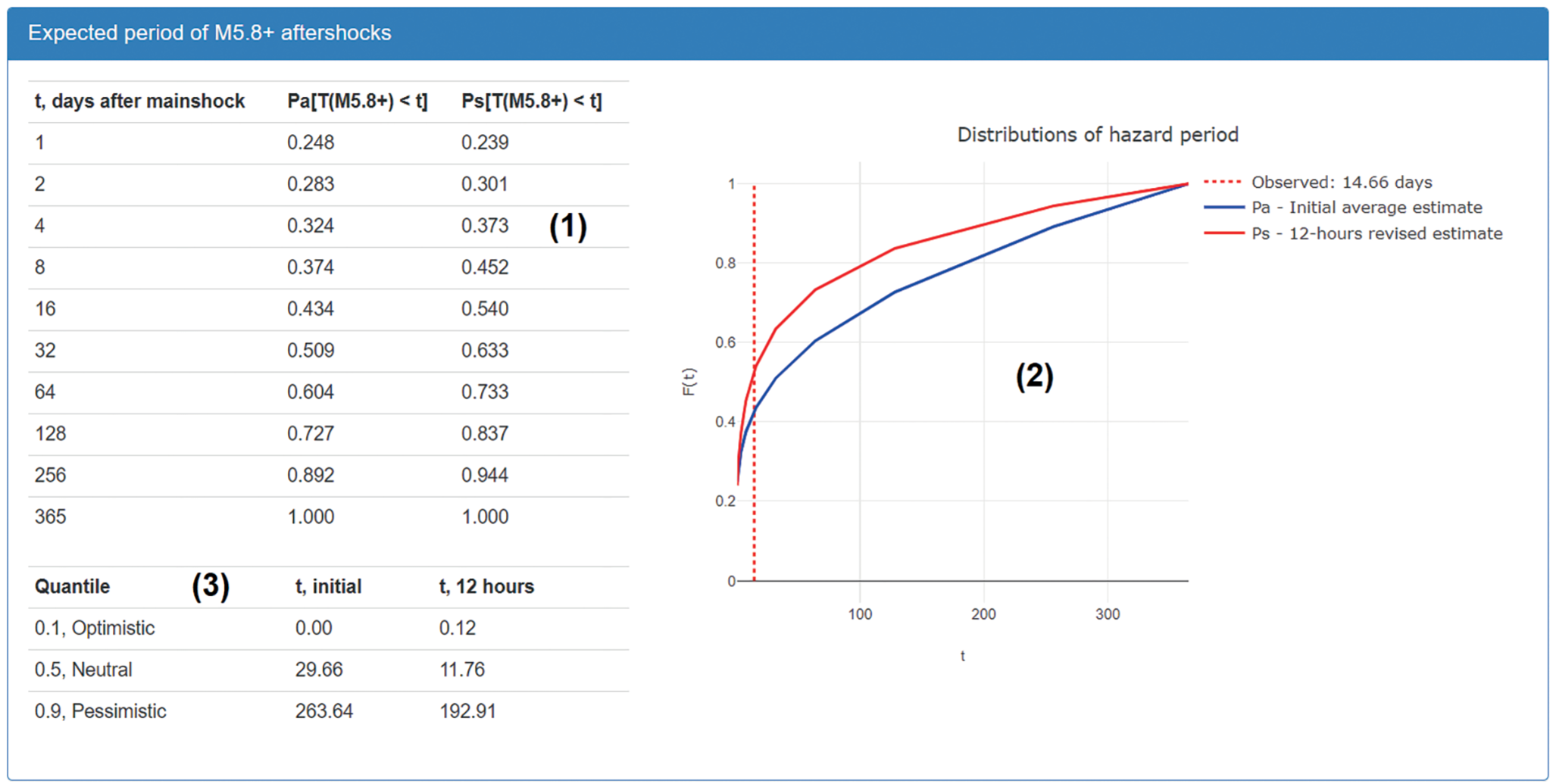Select the '0.9, Pessimistic' quantile row label
Viewport: 1553px width, 784px height.
[100, 711]
